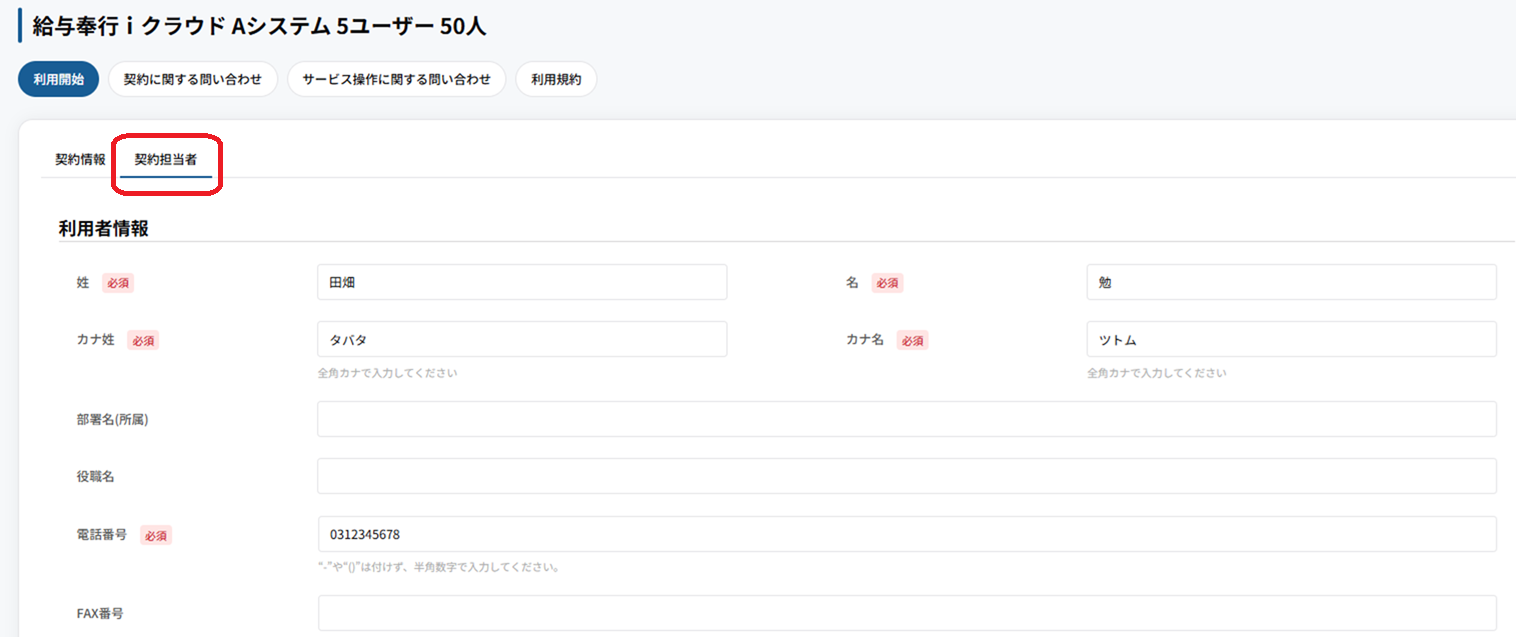Image resolution: width=1516 pixels, height=637 pixels.
Task: Click the 全角カナ hint under カナ名
Action: tap(1157, 373)
